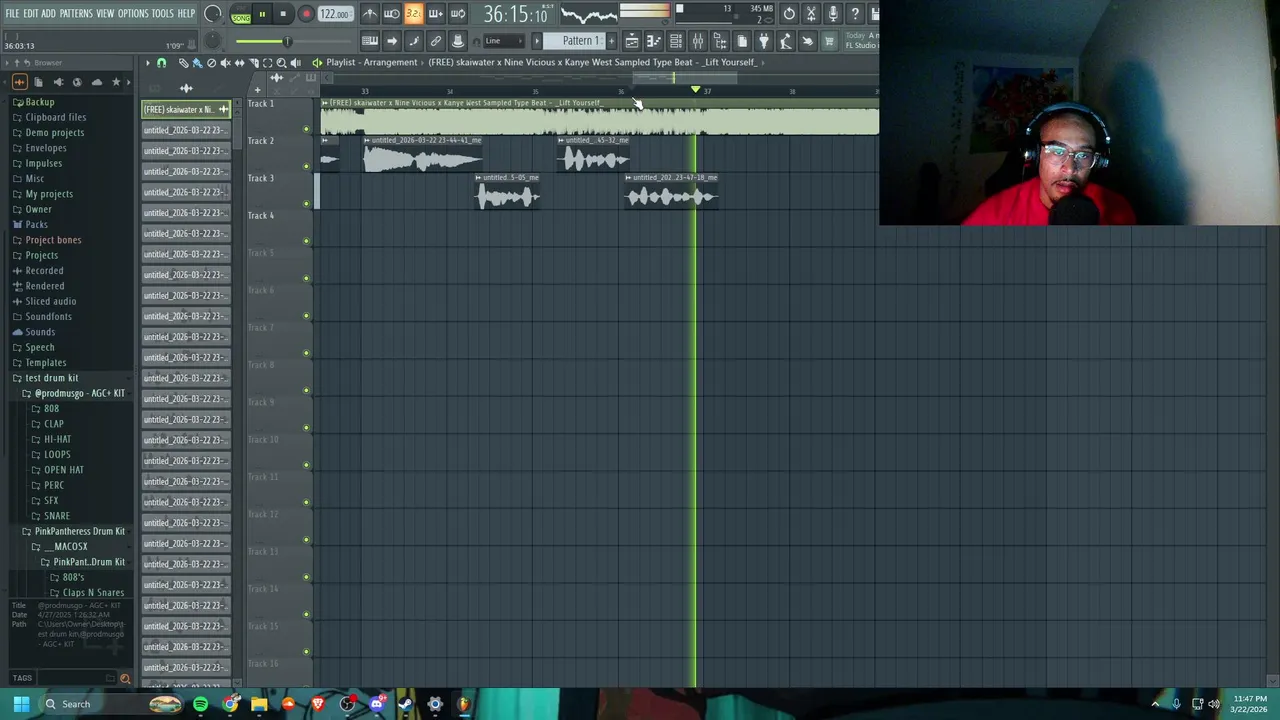This screenshot has height=720, width=1280.
Task: Click the Stop button in transport
Action: pyautogui.click(x=283, y=14)
